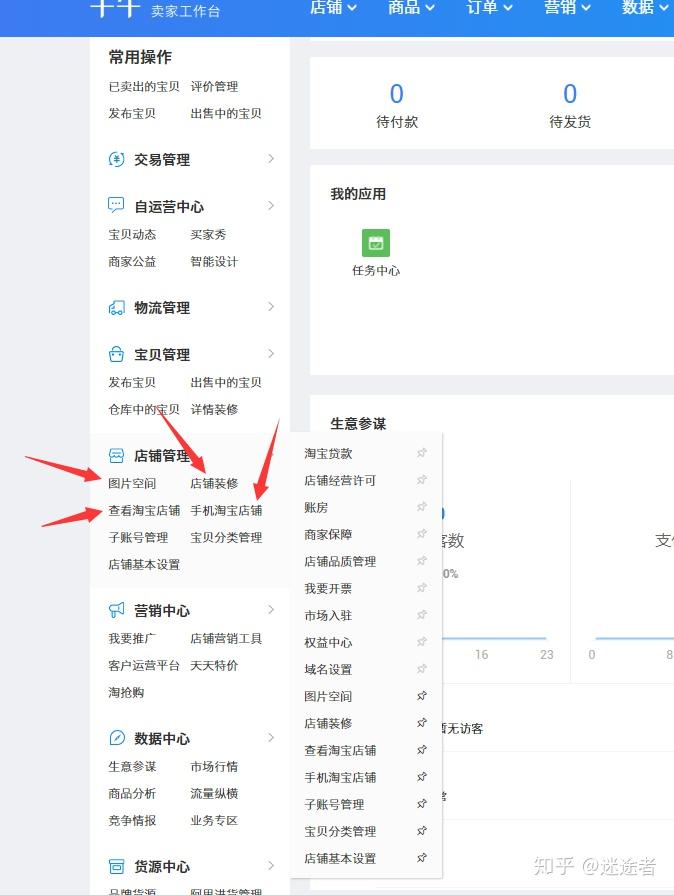Open 手机淘宝店铺 in the sidebar

pos(226,510)
